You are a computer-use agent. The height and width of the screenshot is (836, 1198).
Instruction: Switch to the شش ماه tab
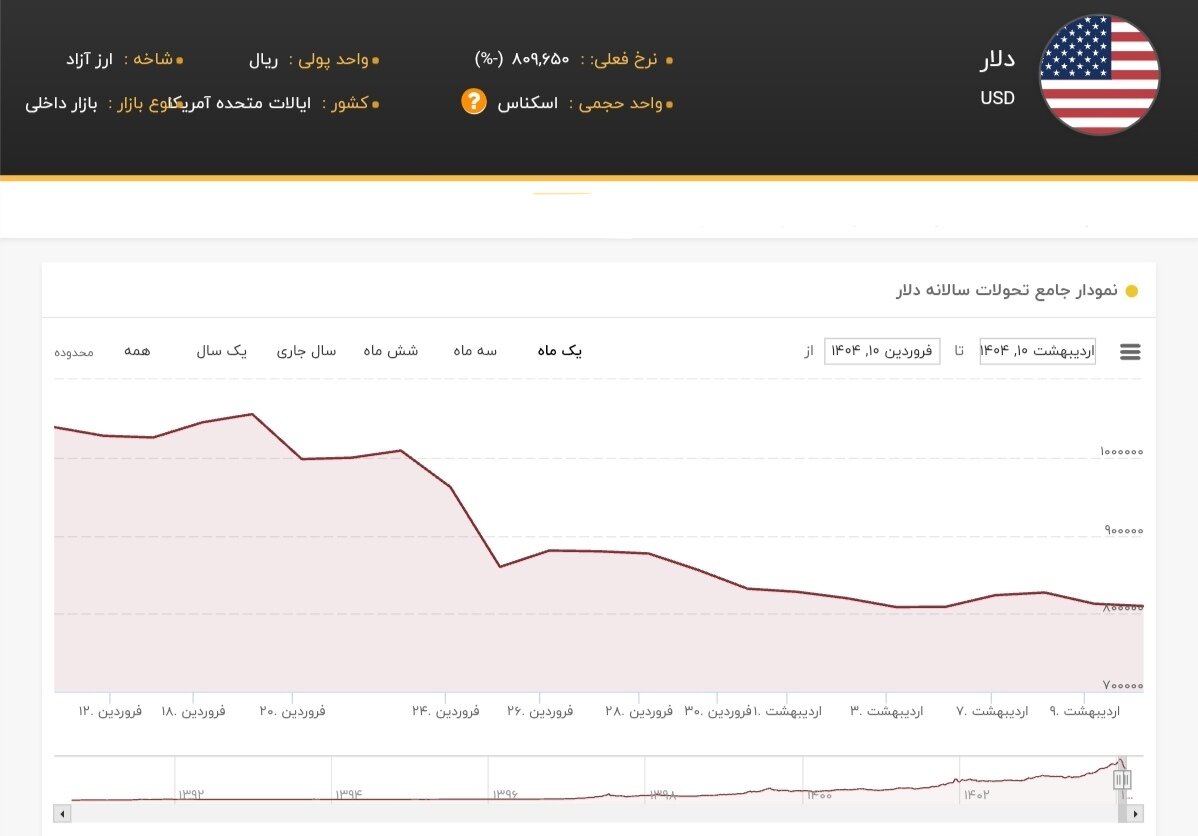[391, 351]
